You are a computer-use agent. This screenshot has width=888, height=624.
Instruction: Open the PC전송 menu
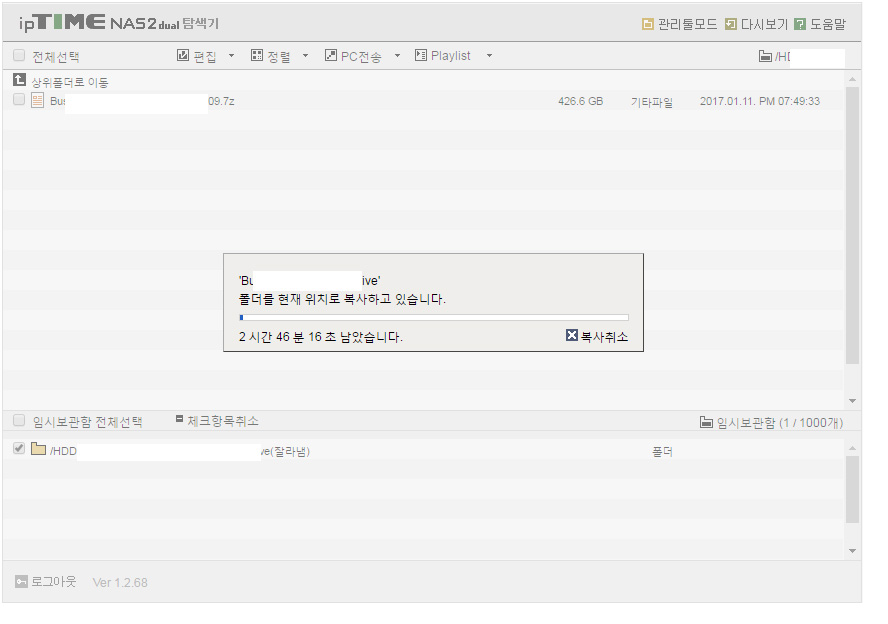pos(362,55)
